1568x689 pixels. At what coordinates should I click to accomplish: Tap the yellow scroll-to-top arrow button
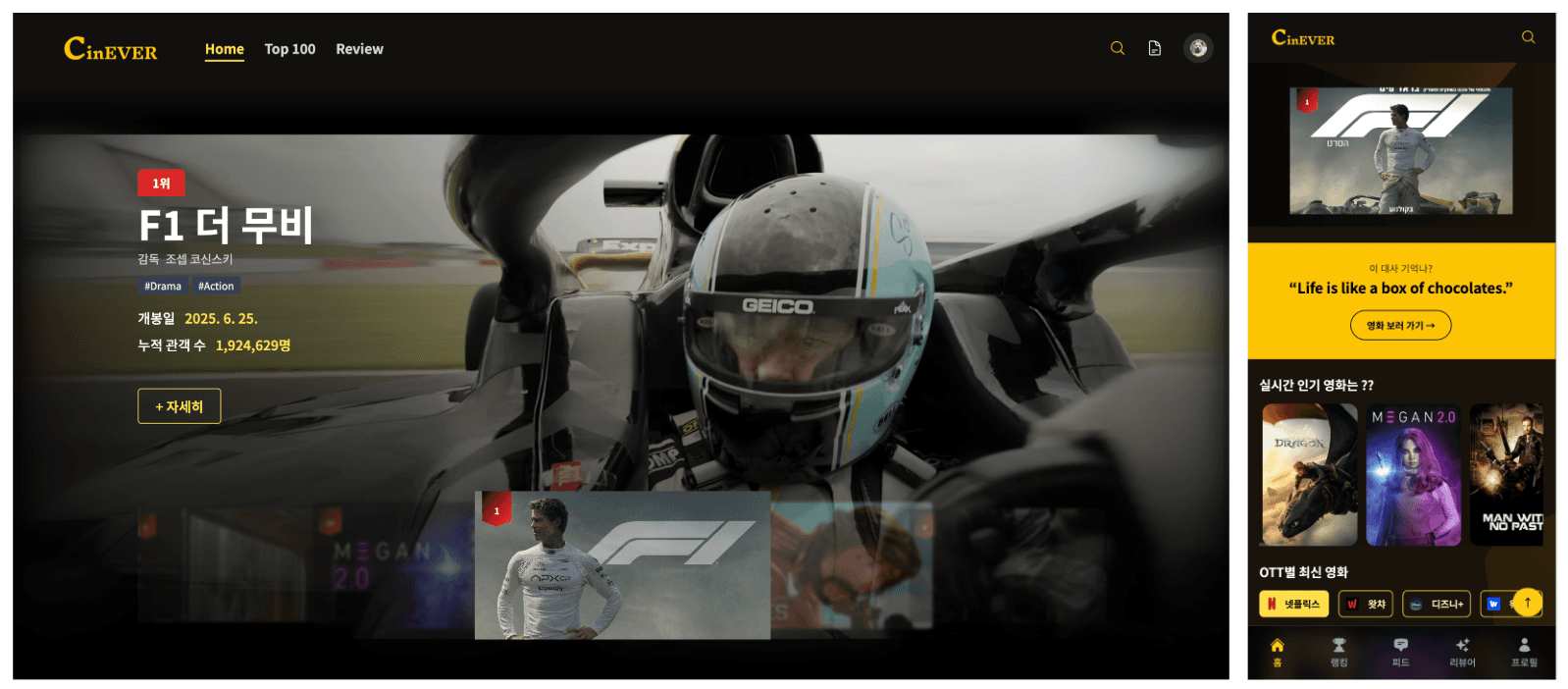[1528, 603]
